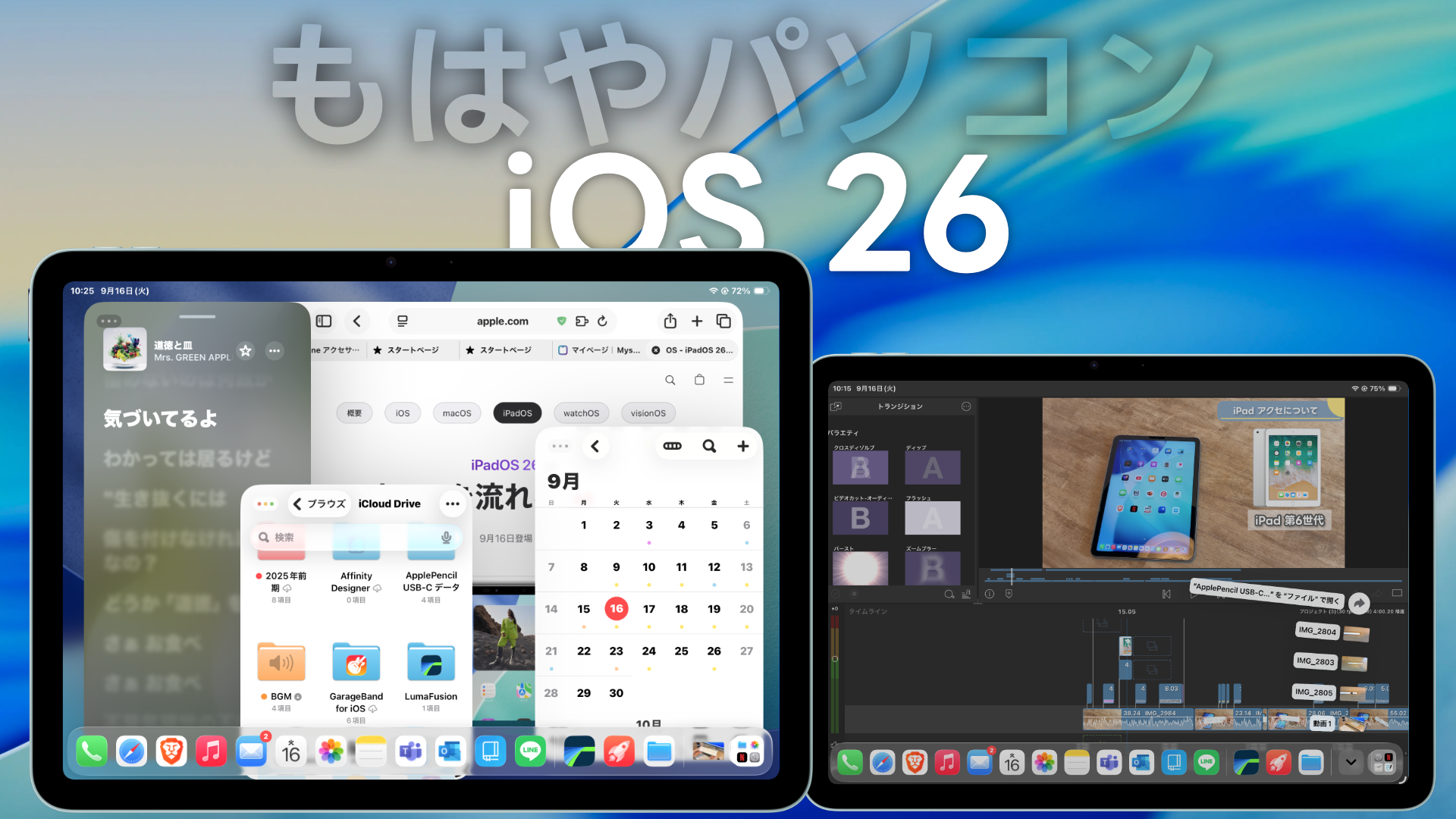Select IMG_2984 clip on timeline
This screenshot has width=1456, height=819.
tap(1138, 719)
